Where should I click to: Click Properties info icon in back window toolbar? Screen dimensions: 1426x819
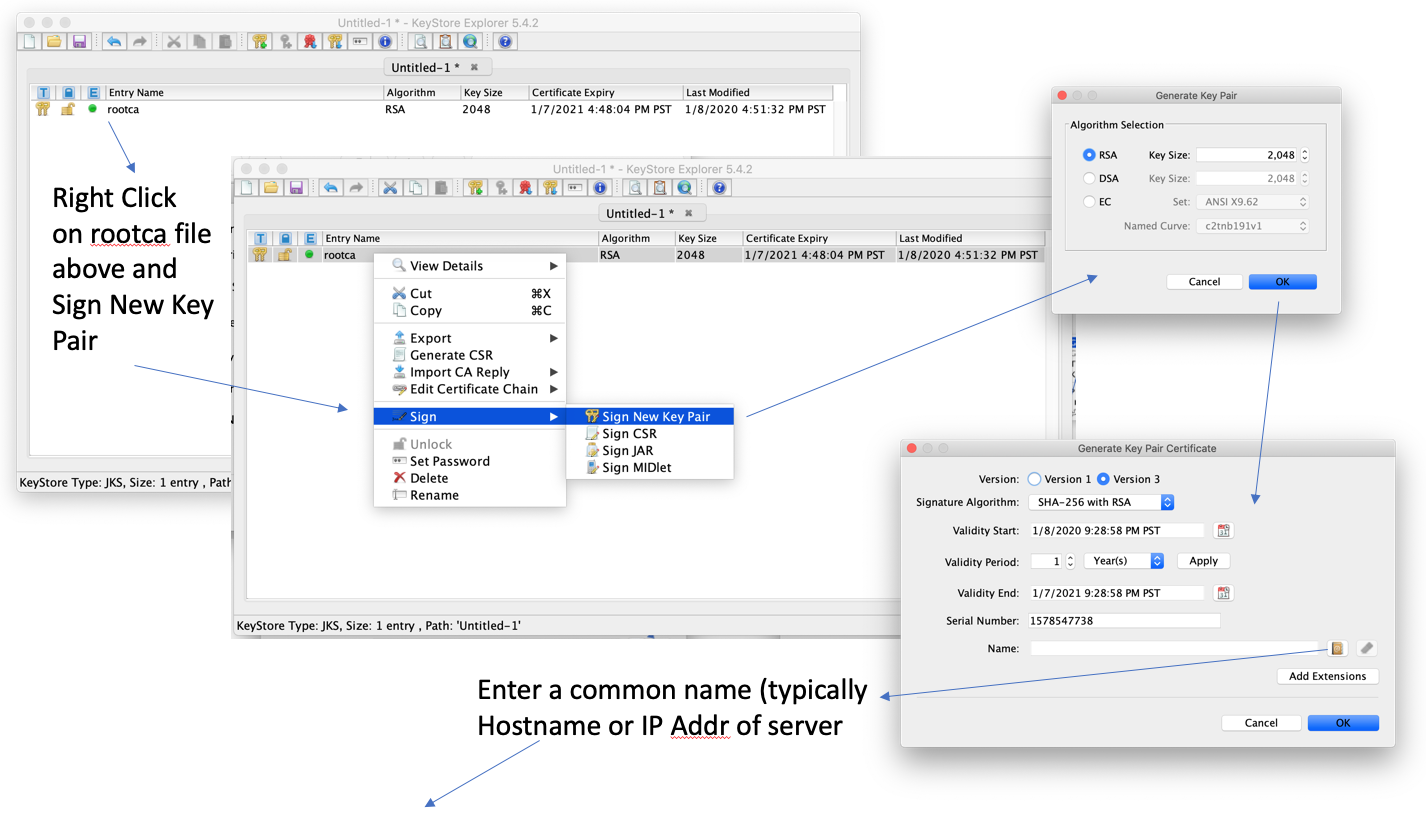click(384, 42)
